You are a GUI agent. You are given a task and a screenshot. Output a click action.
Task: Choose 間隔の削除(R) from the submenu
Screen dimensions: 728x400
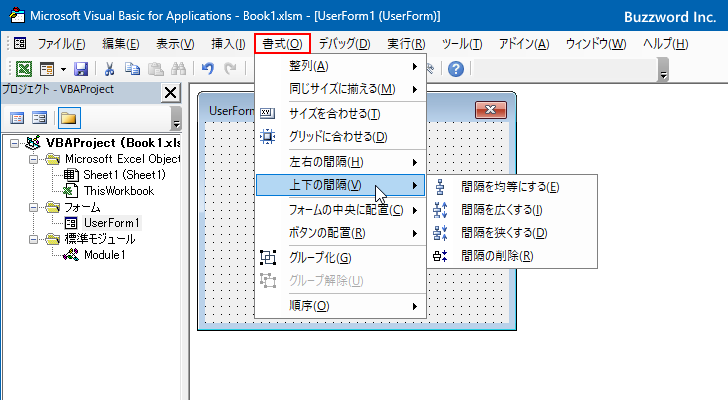tap(512, 256)
